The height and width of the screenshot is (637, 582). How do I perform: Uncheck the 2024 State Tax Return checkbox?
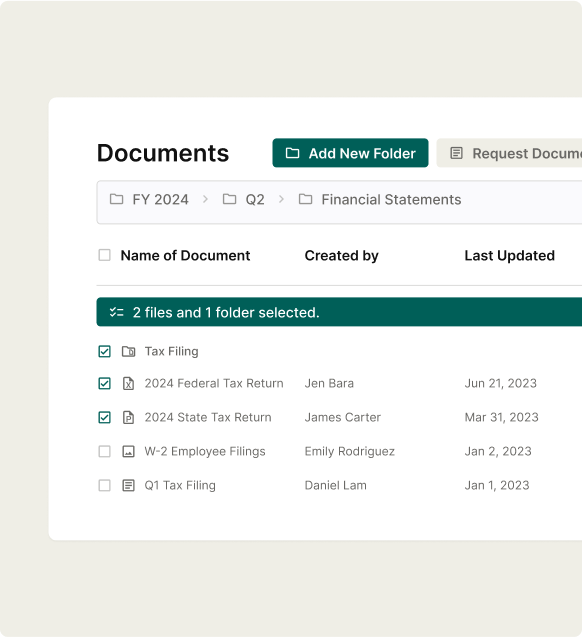click(104, 417)
